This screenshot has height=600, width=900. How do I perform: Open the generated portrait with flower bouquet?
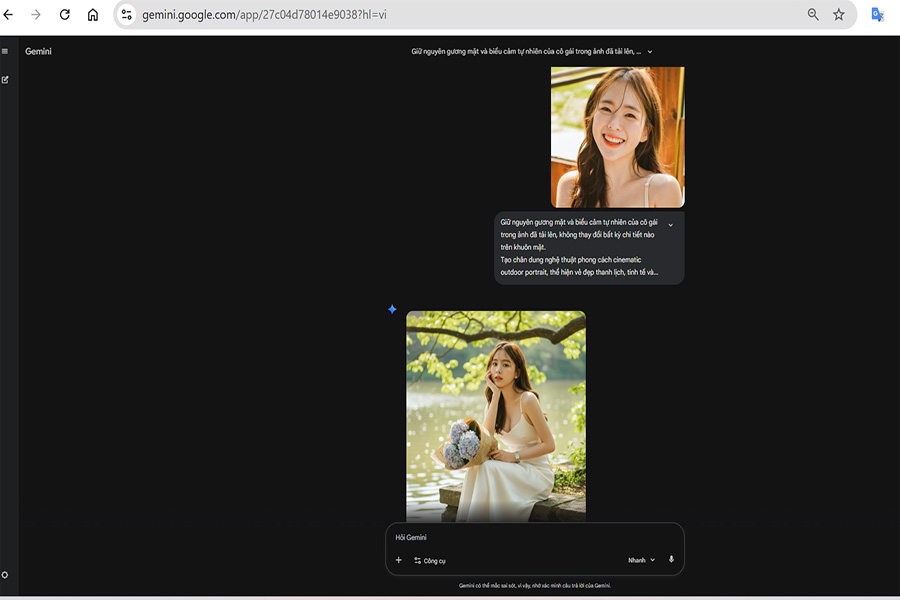(495, 415)
